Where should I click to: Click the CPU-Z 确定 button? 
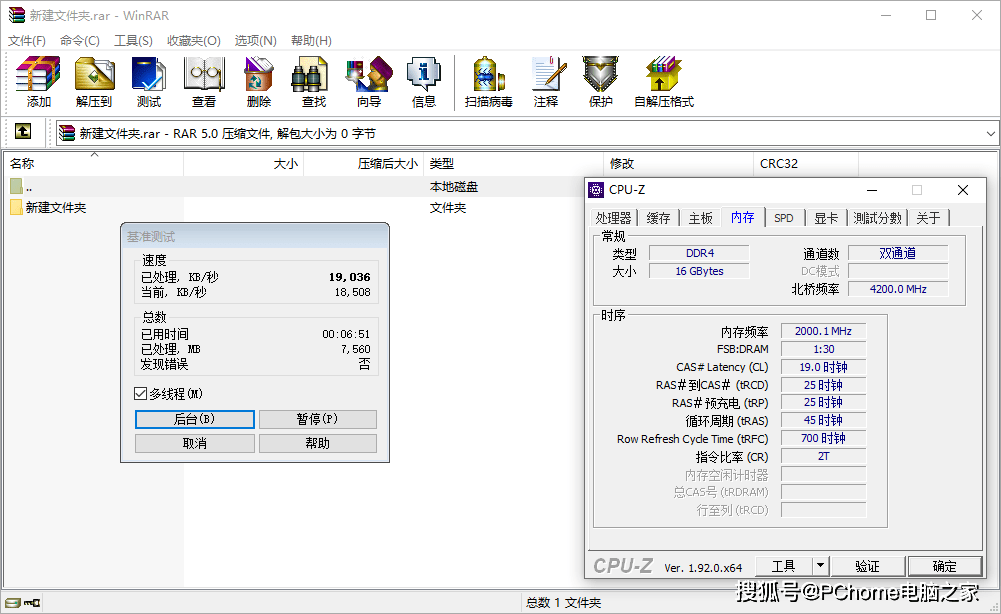[944, 565]
